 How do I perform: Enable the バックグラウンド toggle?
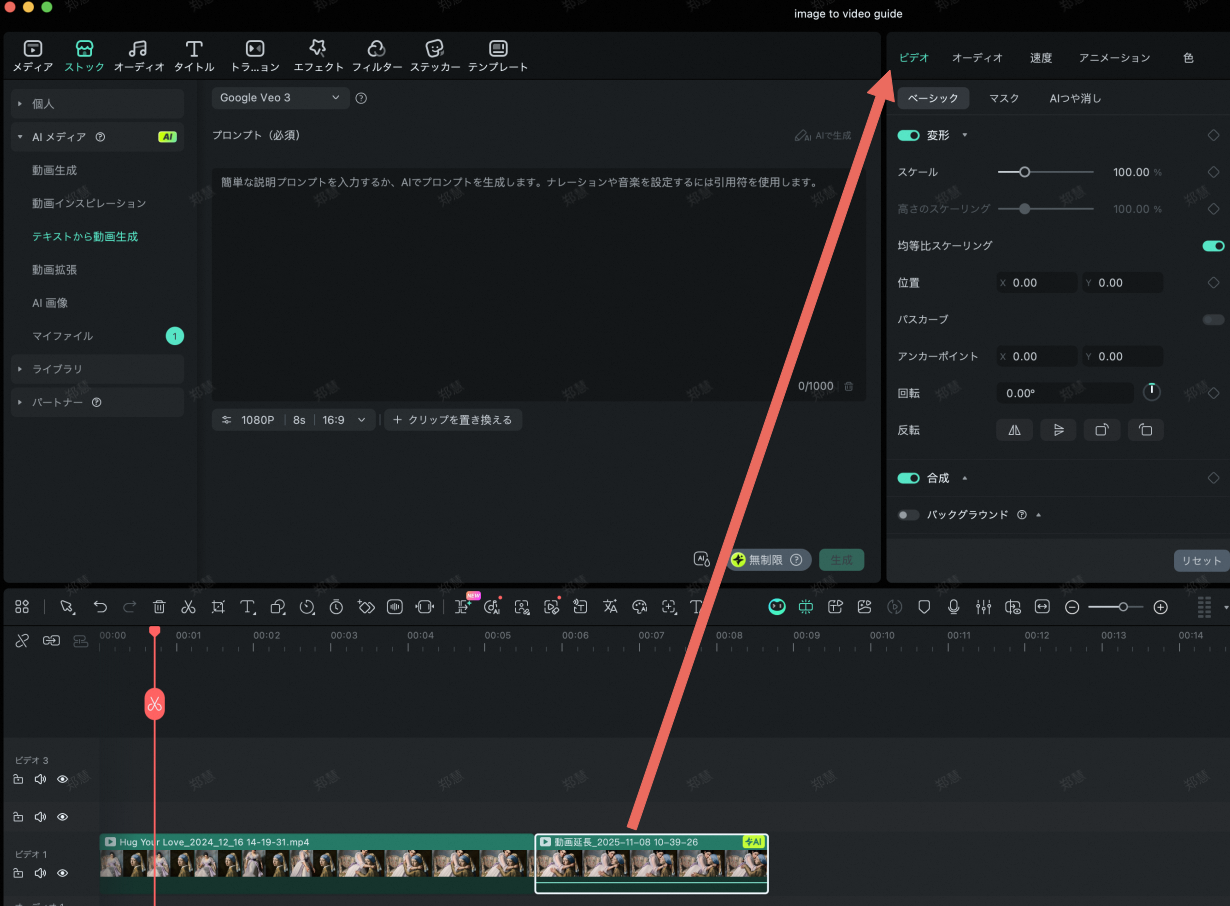point(908,515)
